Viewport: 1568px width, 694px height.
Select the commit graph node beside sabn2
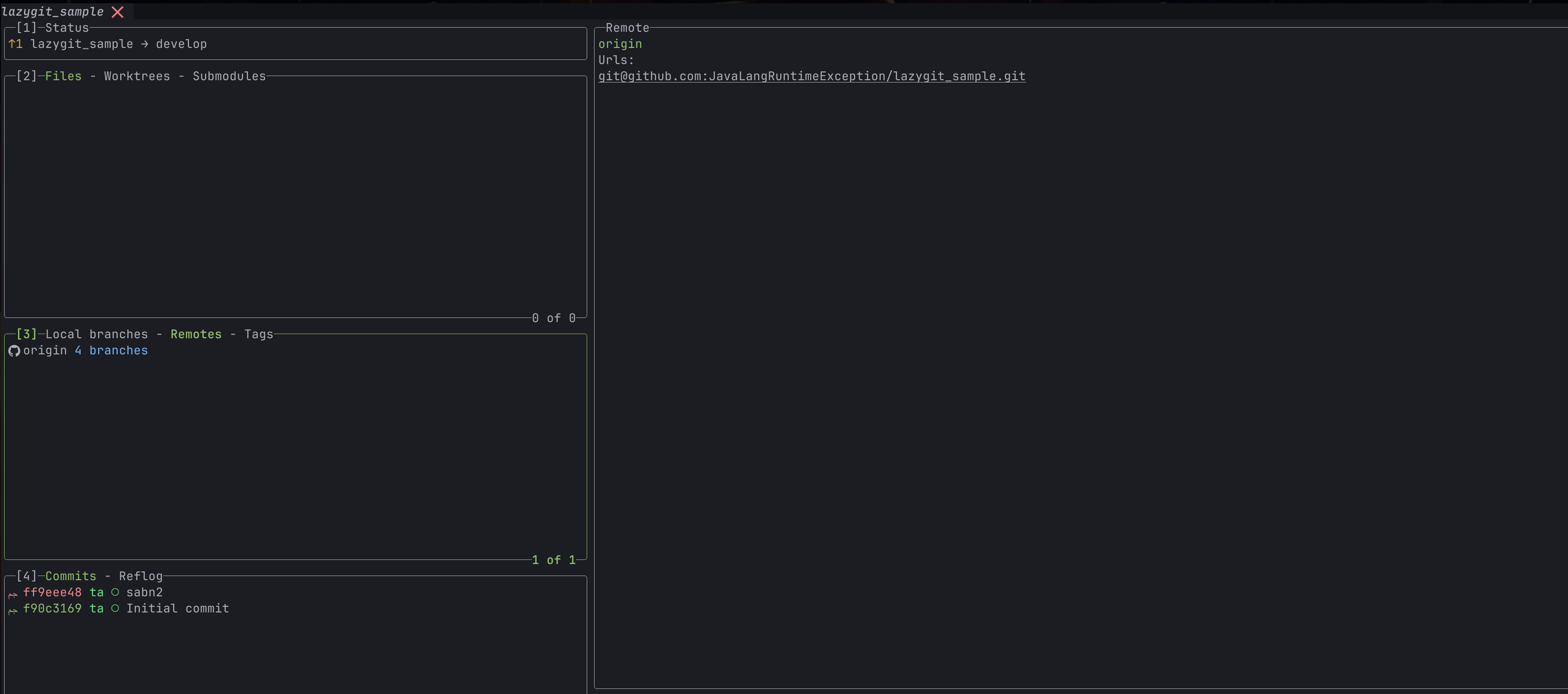[x=115, y=592]
